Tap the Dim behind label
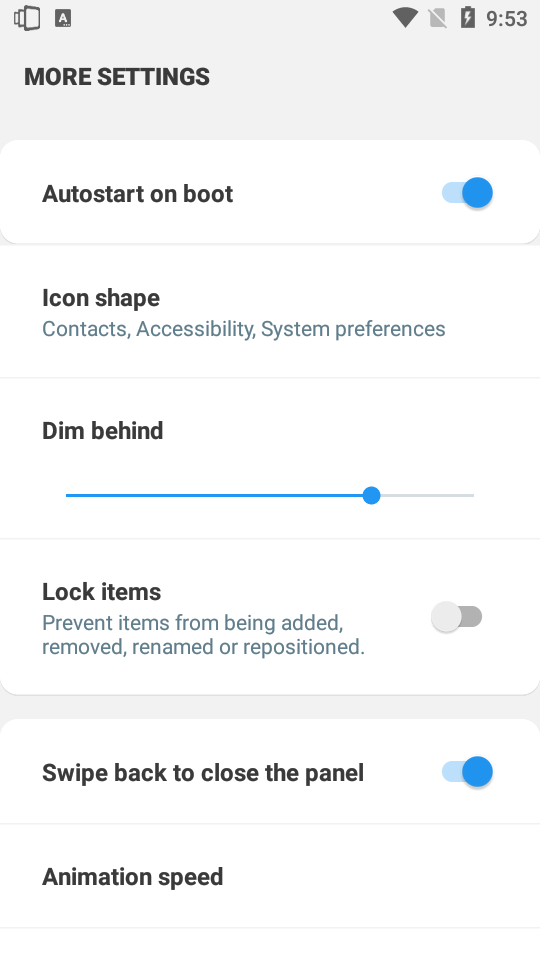 point(103,430)
